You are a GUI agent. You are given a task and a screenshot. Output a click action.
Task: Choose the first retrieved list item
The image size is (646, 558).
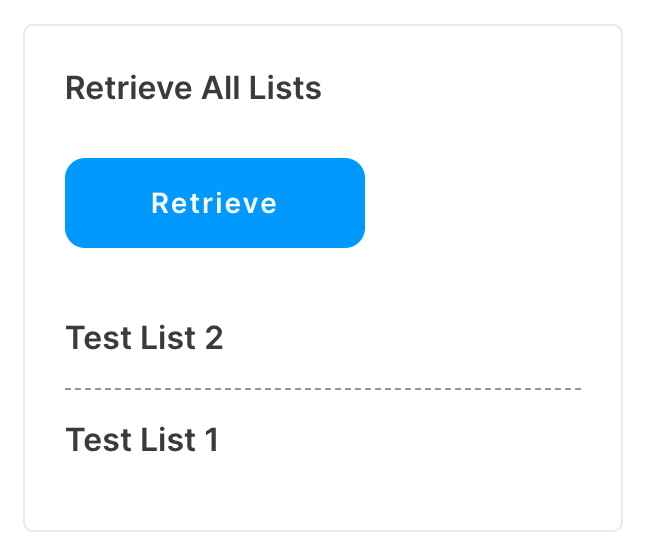[144, 338]
